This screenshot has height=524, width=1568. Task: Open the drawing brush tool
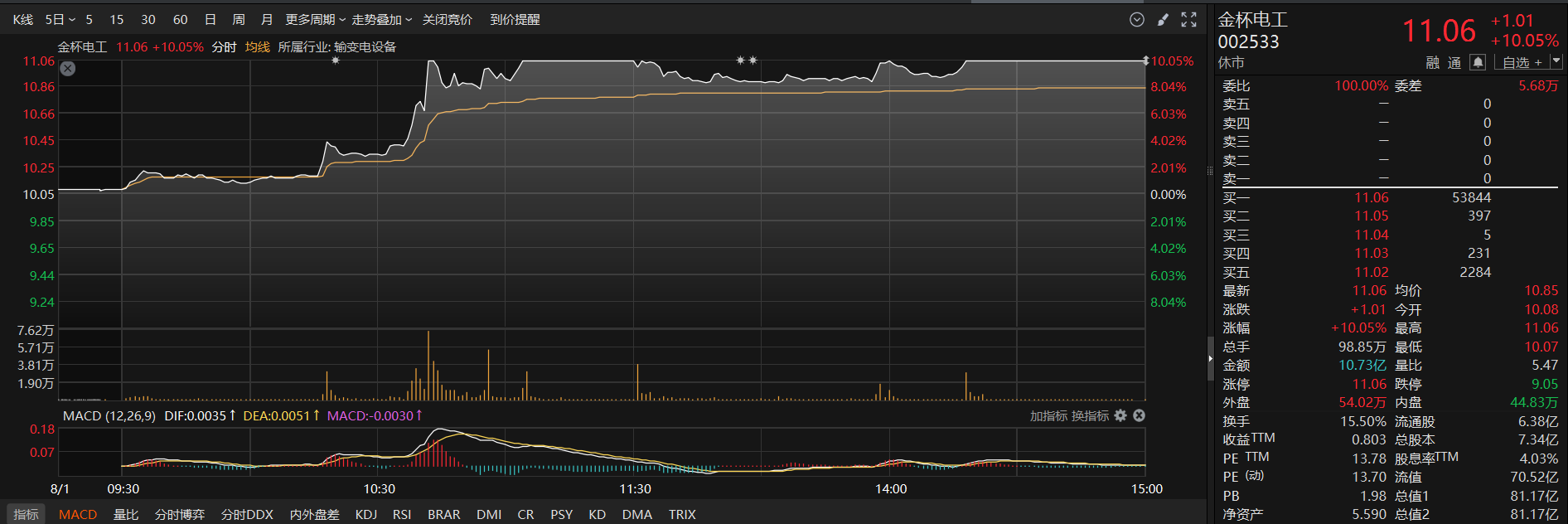pyautogui.click(x=1163, y=20)
